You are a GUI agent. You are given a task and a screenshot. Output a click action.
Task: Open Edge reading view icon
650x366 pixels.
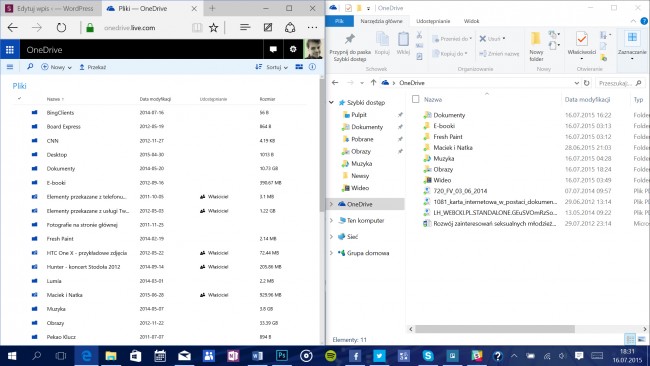197,28
